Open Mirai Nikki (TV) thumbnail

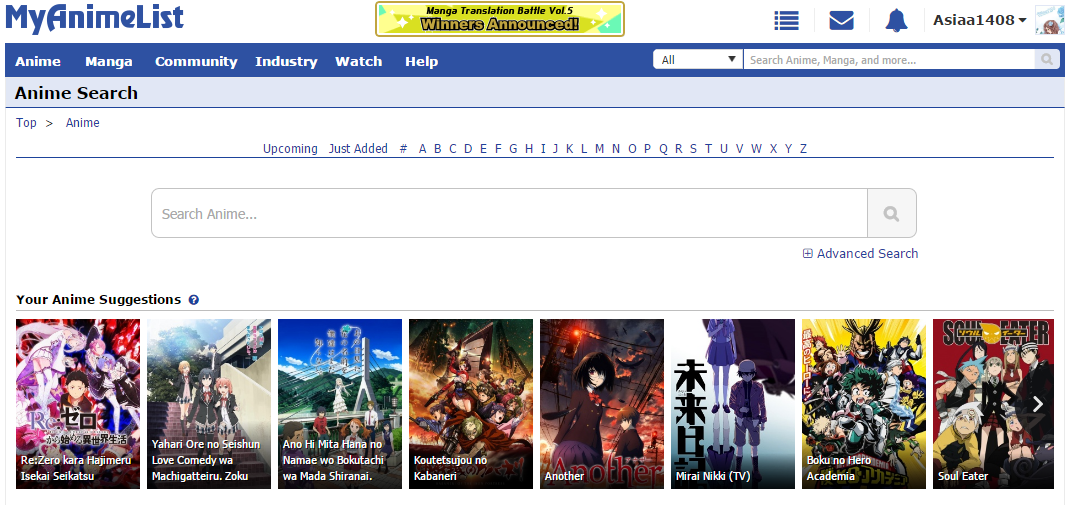point(733,403)
